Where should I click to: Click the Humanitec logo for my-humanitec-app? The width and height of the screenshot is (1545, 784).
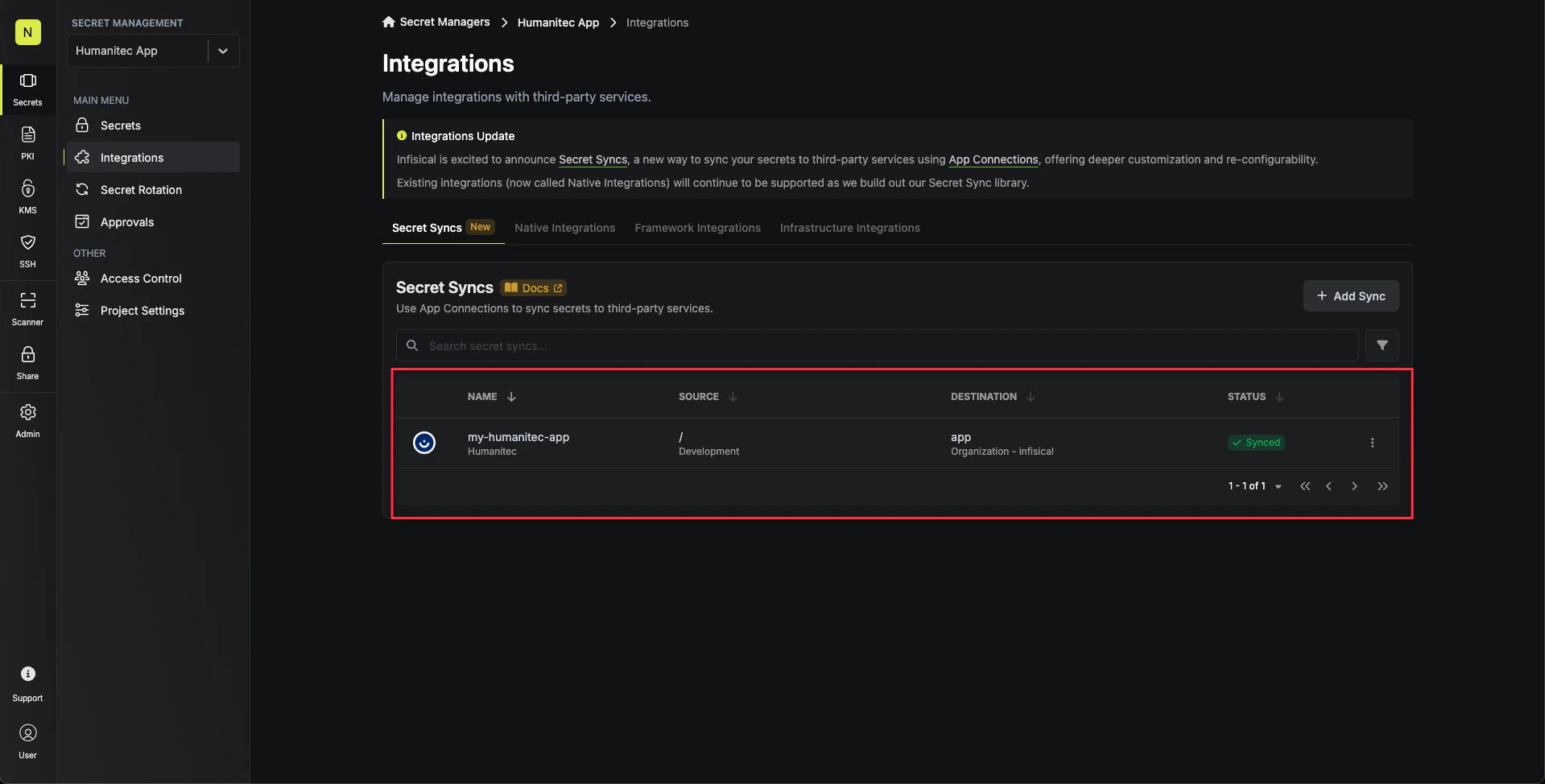click(x=424, y=443)
